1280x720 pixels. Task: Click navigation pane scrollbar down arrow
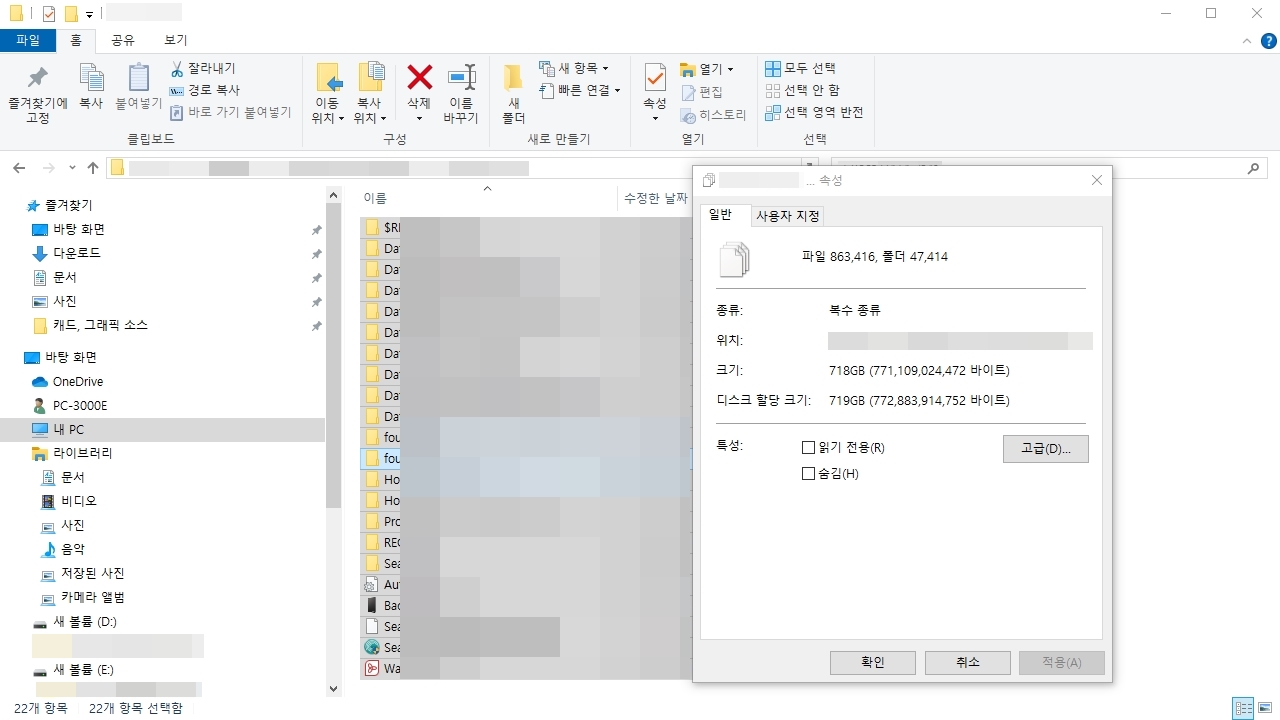tap(334, 689)
